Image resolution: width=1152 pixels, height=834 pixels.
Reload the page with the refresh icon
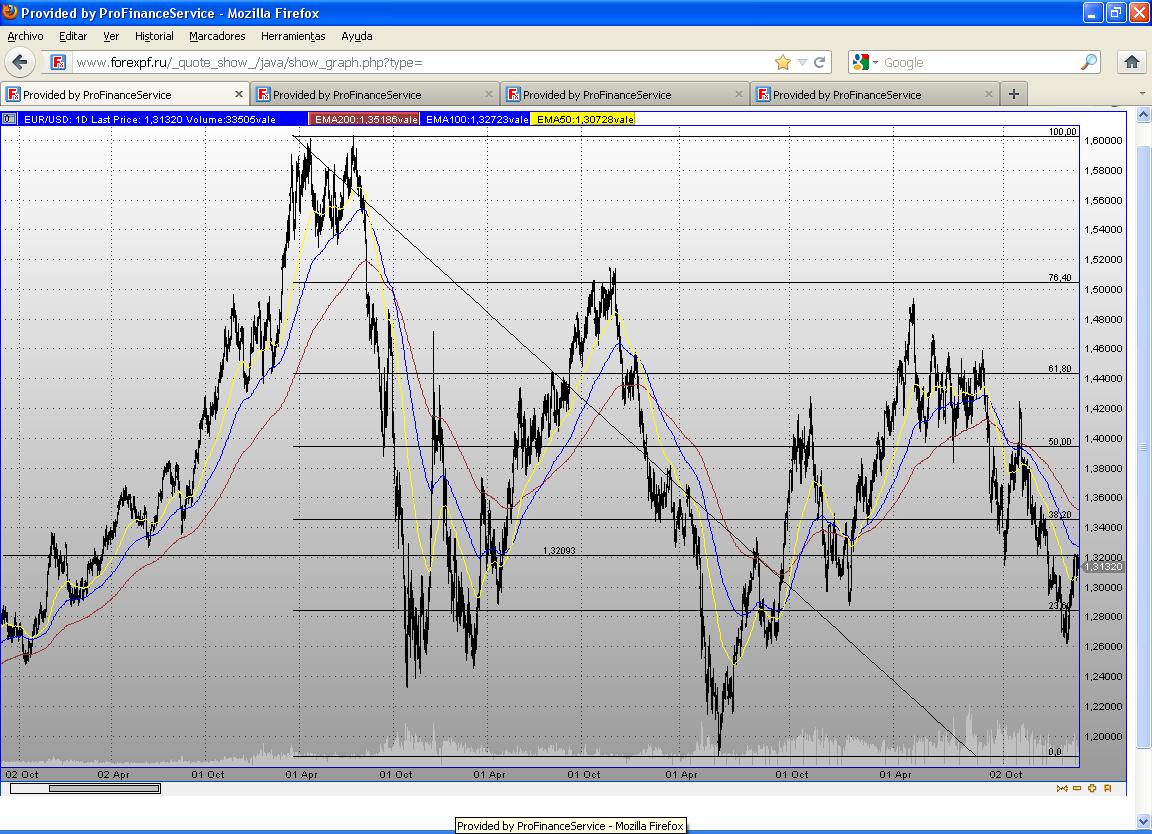820,62
